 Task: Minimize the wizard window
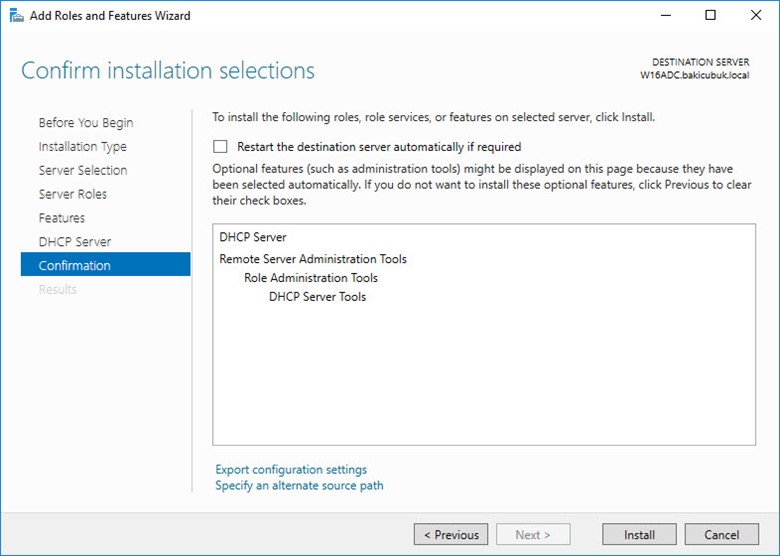point(663,15)
